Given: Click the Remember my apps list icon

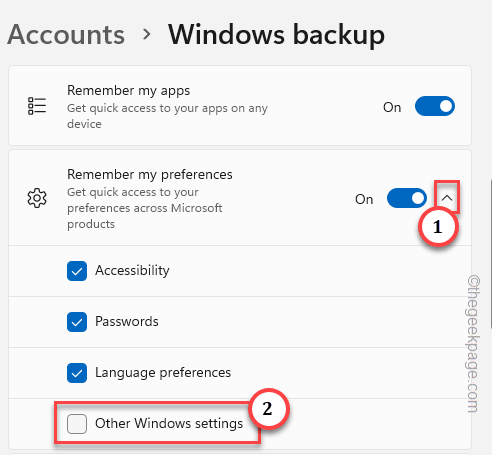Looking at the screenshot, I should tap(37, 106).
